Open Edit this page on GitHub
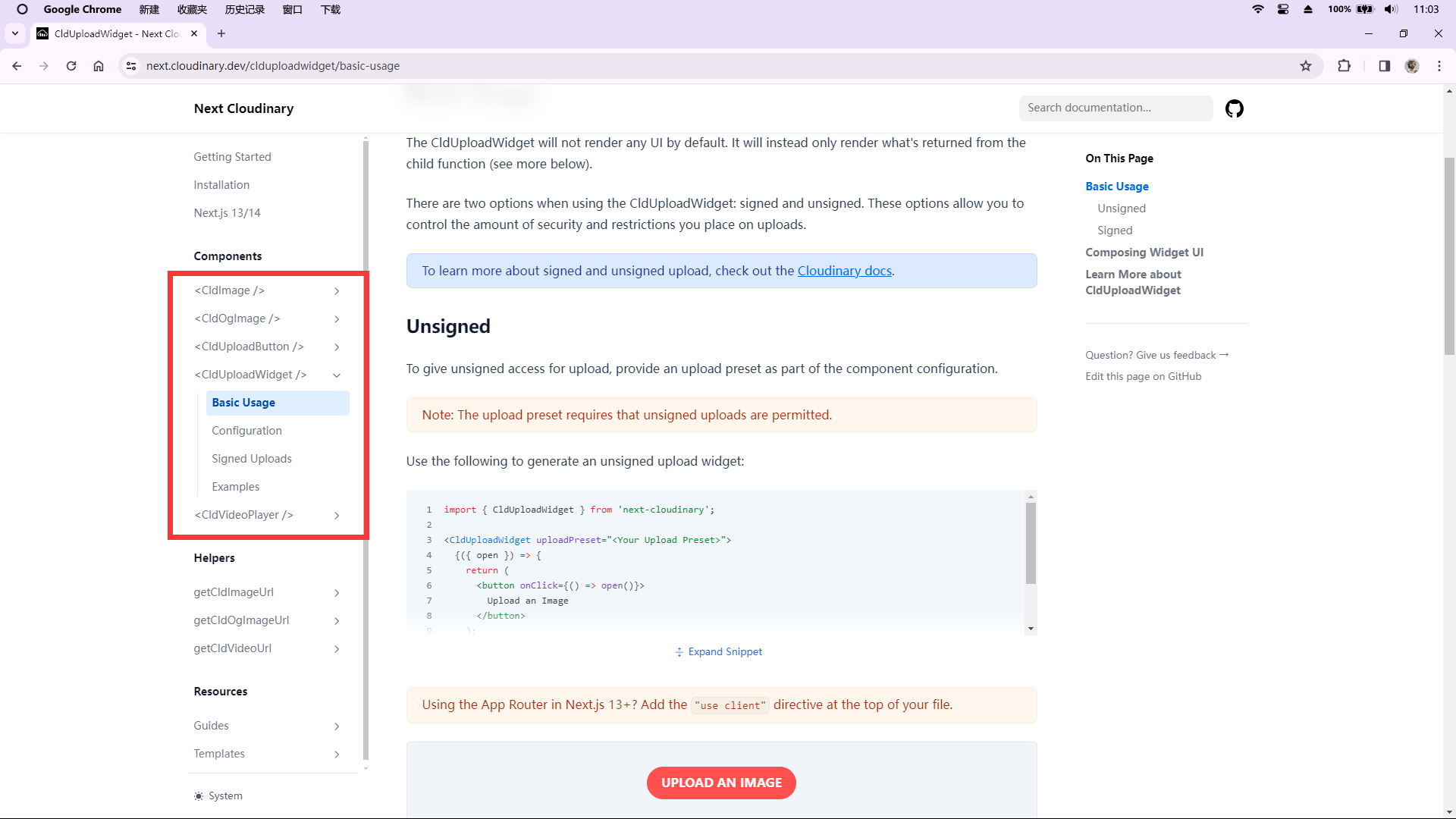1456x819 pixels. pyautogui.click(x=1143, y=376)
